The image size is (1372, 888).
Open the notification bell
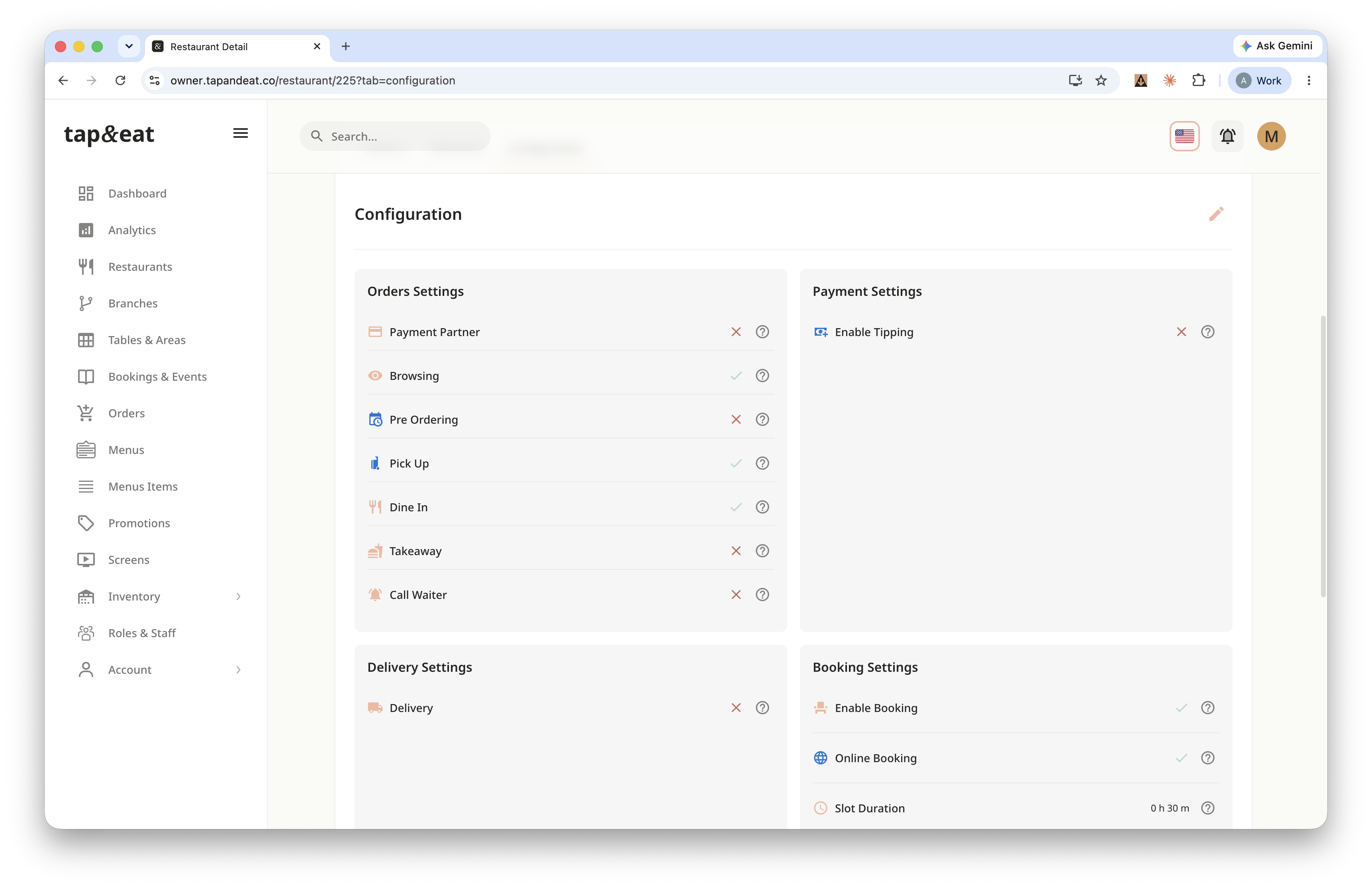[x=1227, y=136]
